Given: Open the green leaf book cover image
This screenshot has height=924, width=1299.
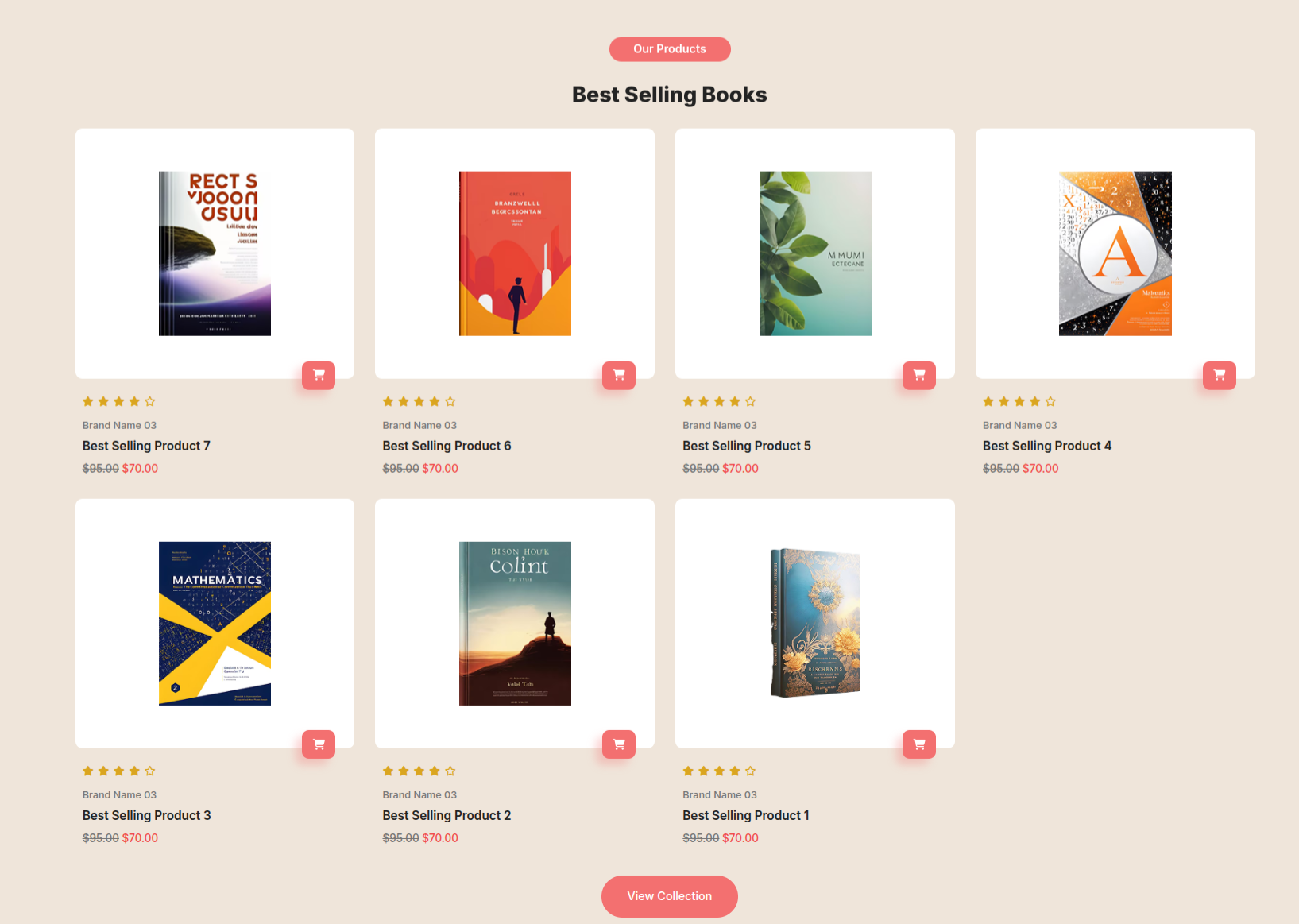Looking at the screenshot, I should (815, 253).
